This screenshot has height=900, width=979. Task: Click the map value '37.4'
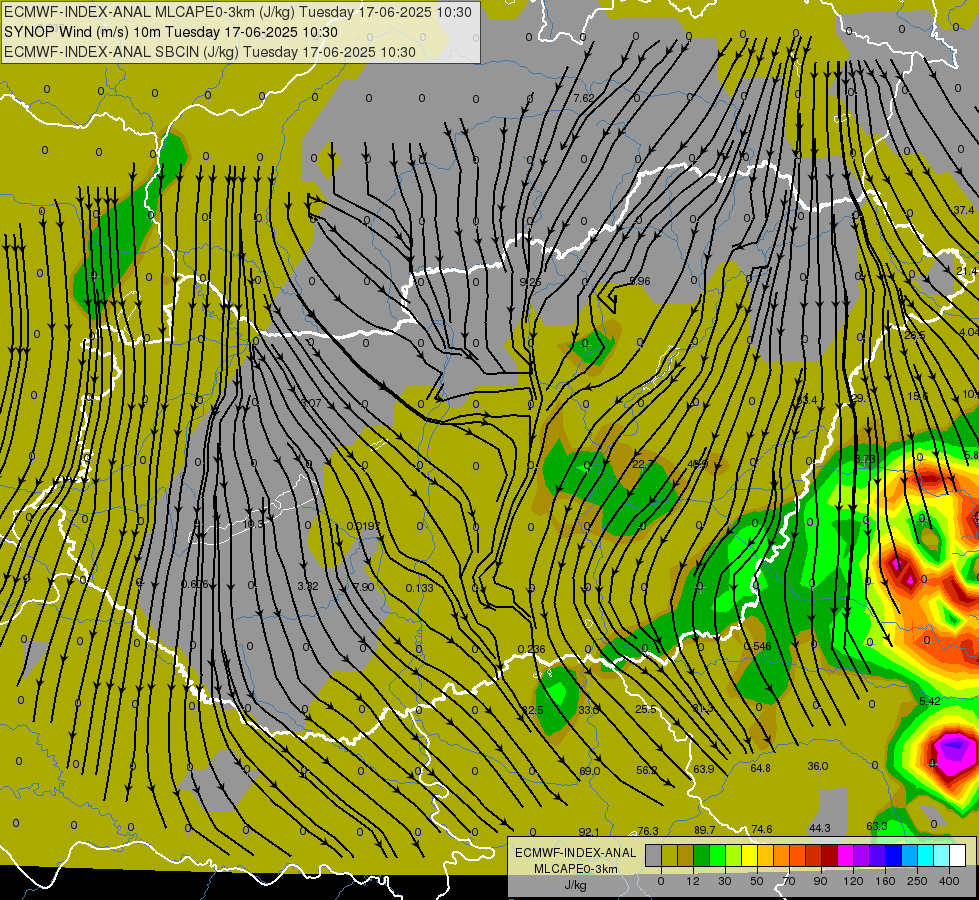point(963,210)
